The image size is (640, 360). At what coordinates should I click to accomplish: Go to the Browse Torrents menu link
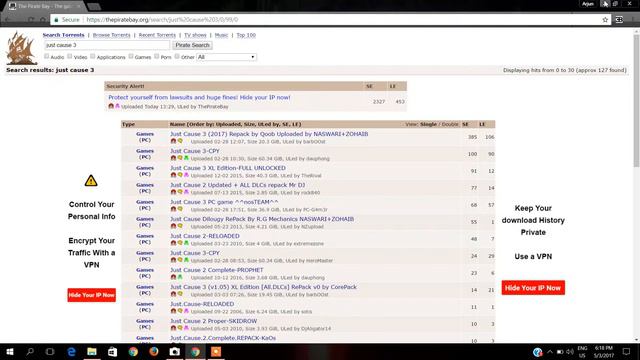[111, 35]
